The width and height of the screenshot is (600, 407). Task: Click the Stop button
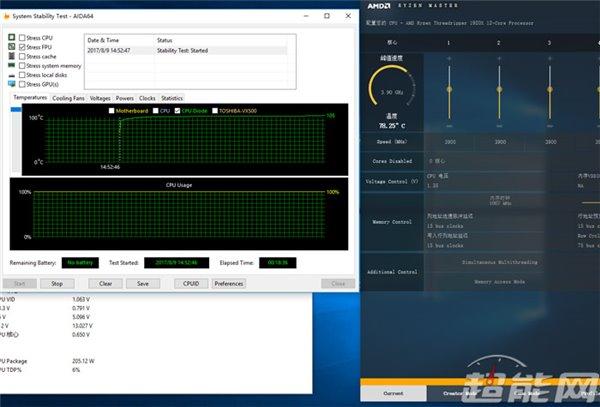57,283
